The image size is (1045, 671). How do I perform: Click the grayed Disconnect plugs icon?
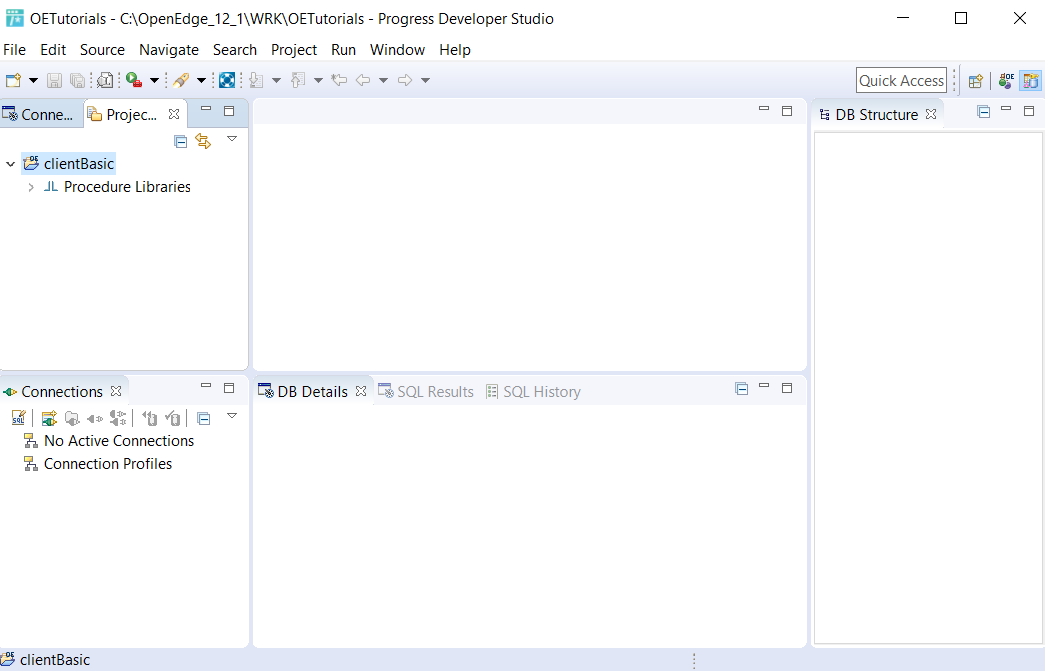tap(118, 418)
